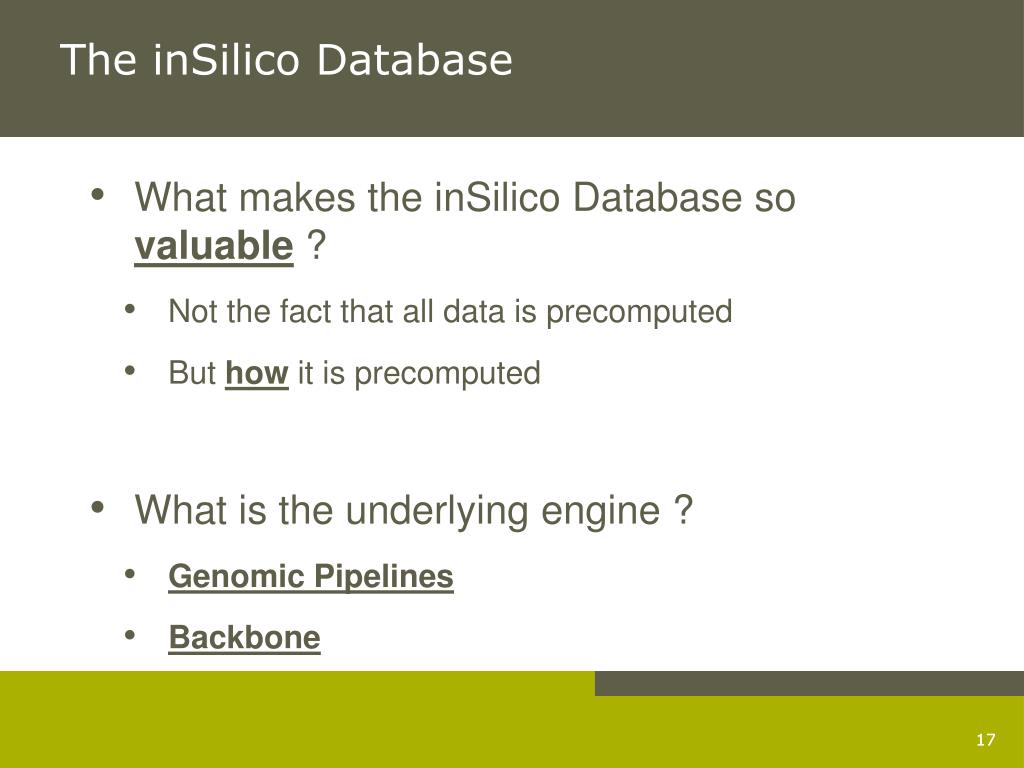1024x768 pixels.
Task: Click the dark gray bar above the slide number
Action: click(x=809, y=683)
